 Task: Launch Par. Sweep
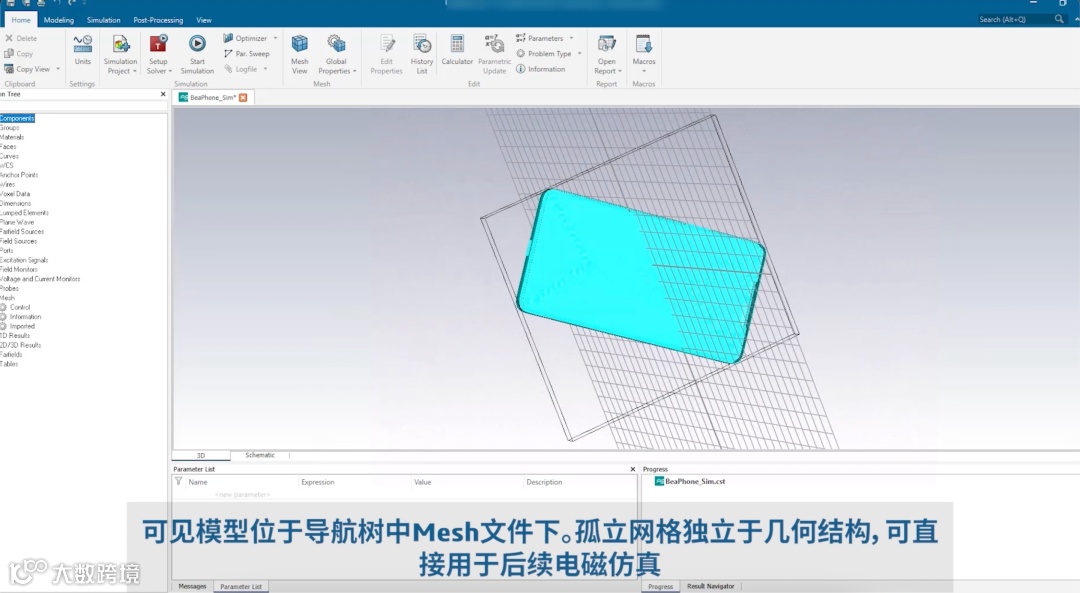click(x=247, y=54)
